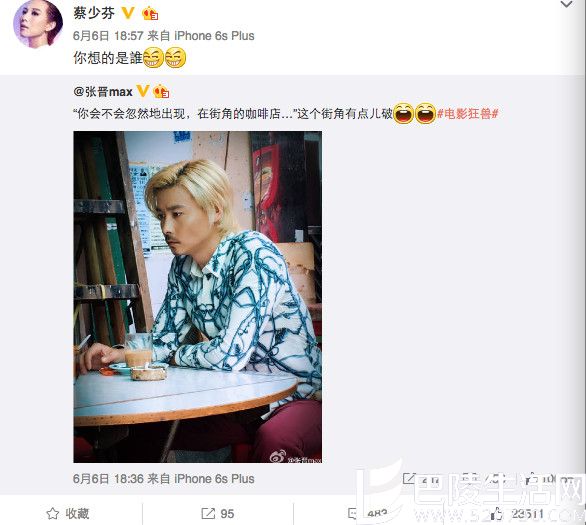The width and height of the screenshot is (586, 525).
Task: Click the repost icon of the original post
Action: (409, 479)
